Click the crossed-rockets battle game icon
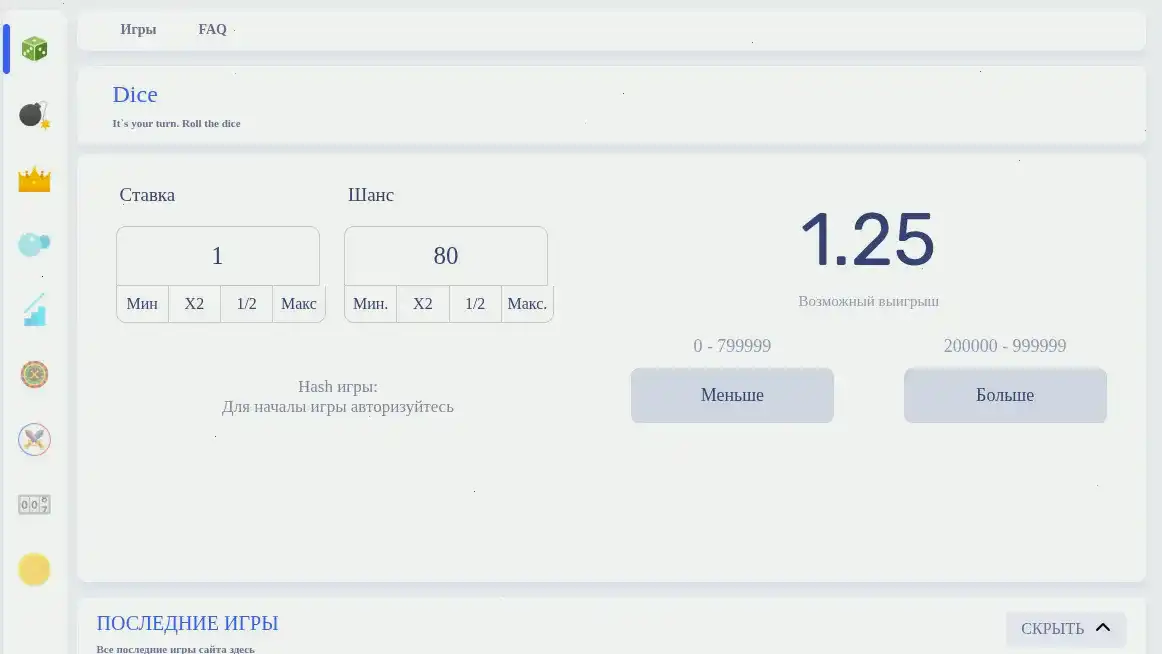 34,439
